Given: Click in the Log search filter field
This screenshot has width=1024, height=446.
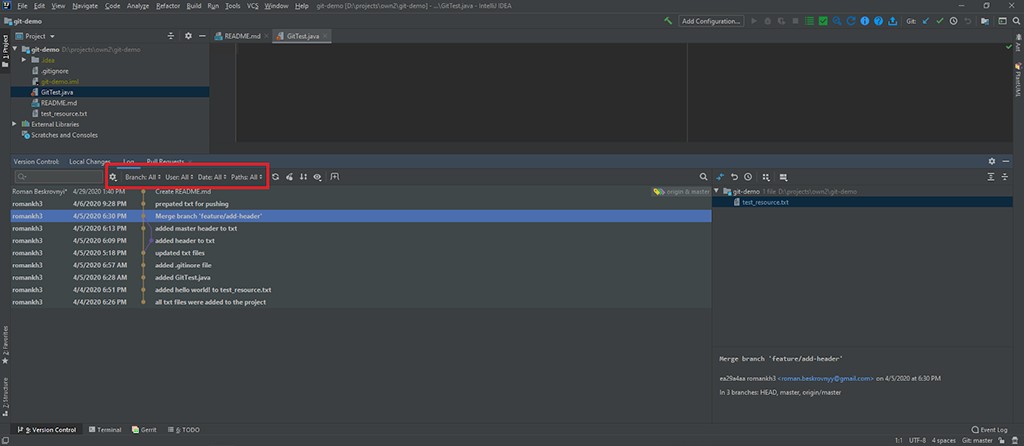Looking at the screenshot, I should [59, 177].
